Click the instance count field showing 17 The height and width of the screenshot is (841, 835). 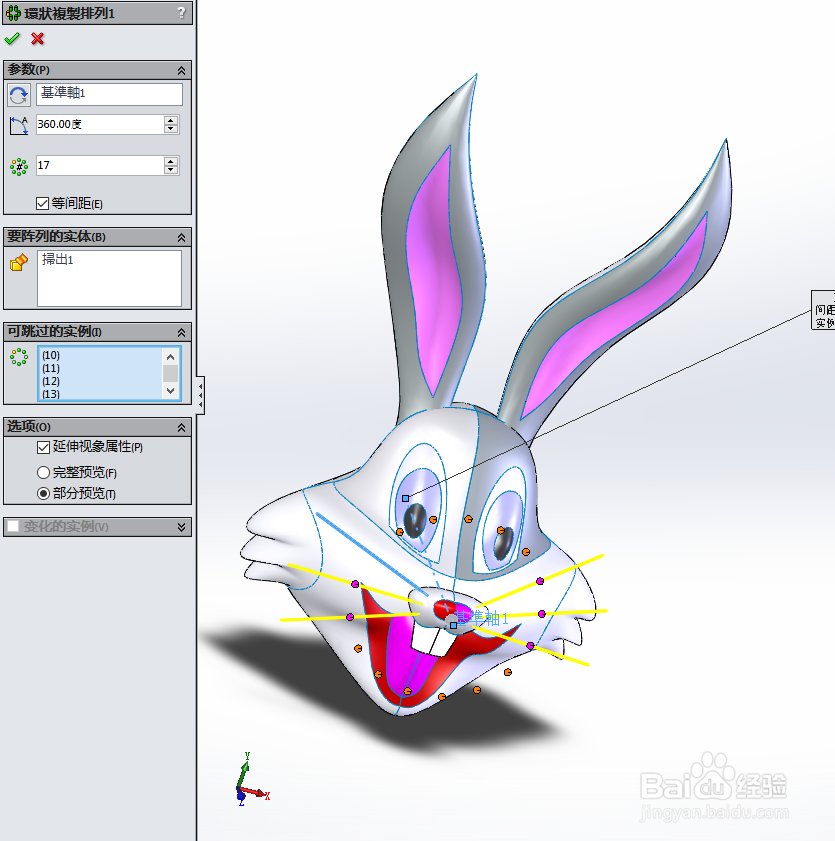coord(100,165)
